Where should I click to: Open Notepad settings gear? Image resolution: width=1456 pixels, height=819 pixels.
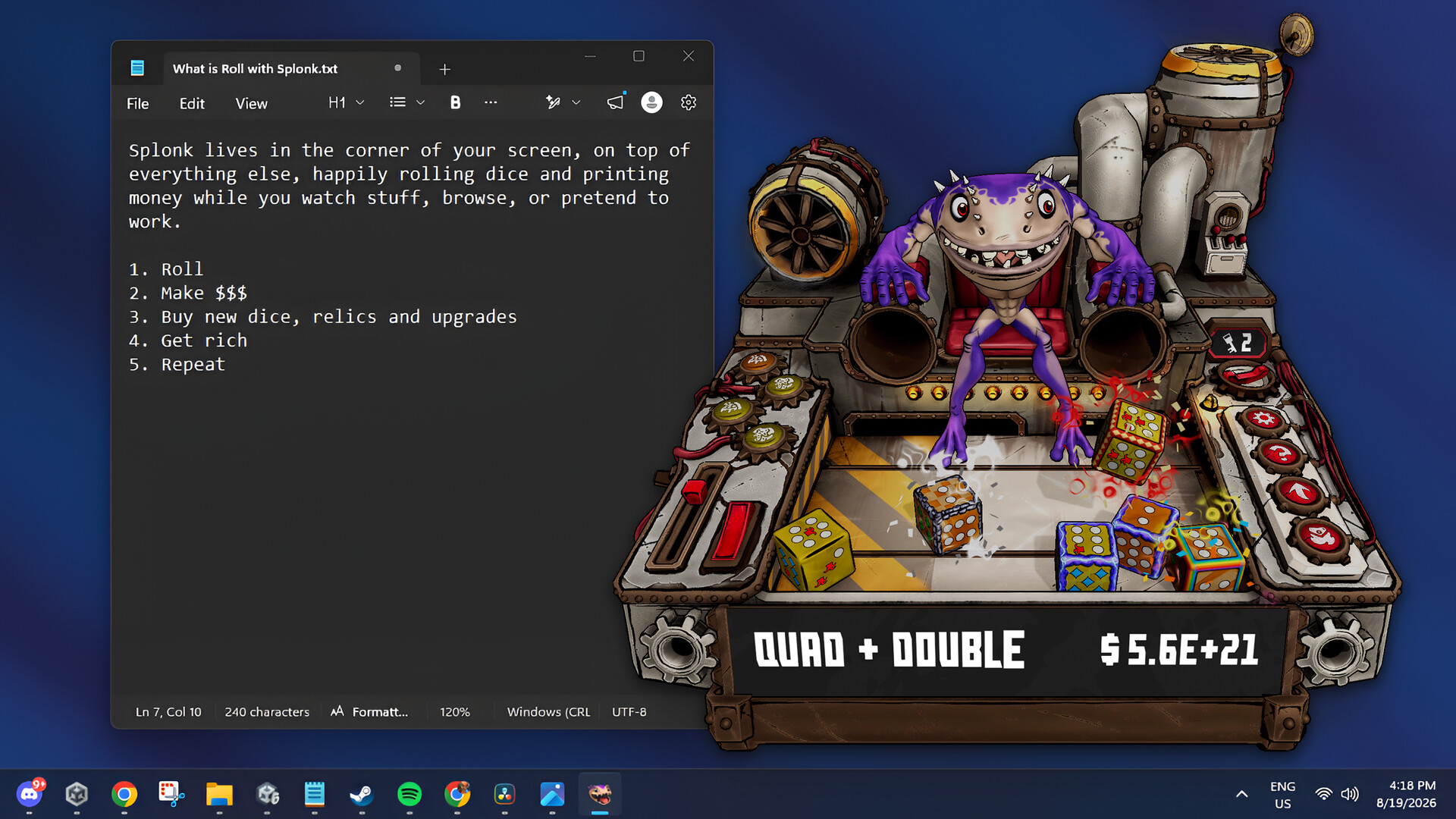click(689, 102)
